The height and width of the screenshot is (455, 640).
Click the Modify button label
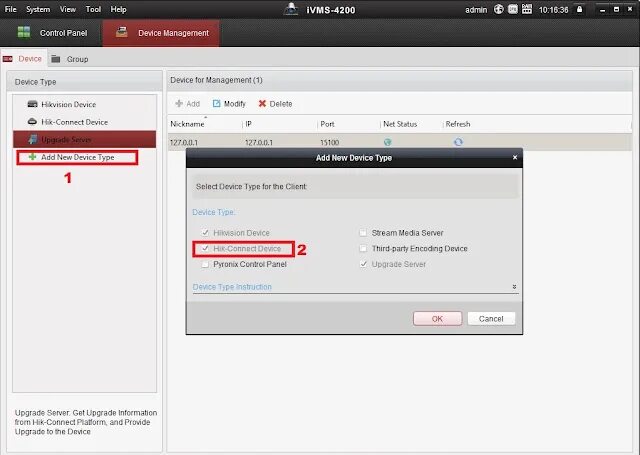(235, 104)
